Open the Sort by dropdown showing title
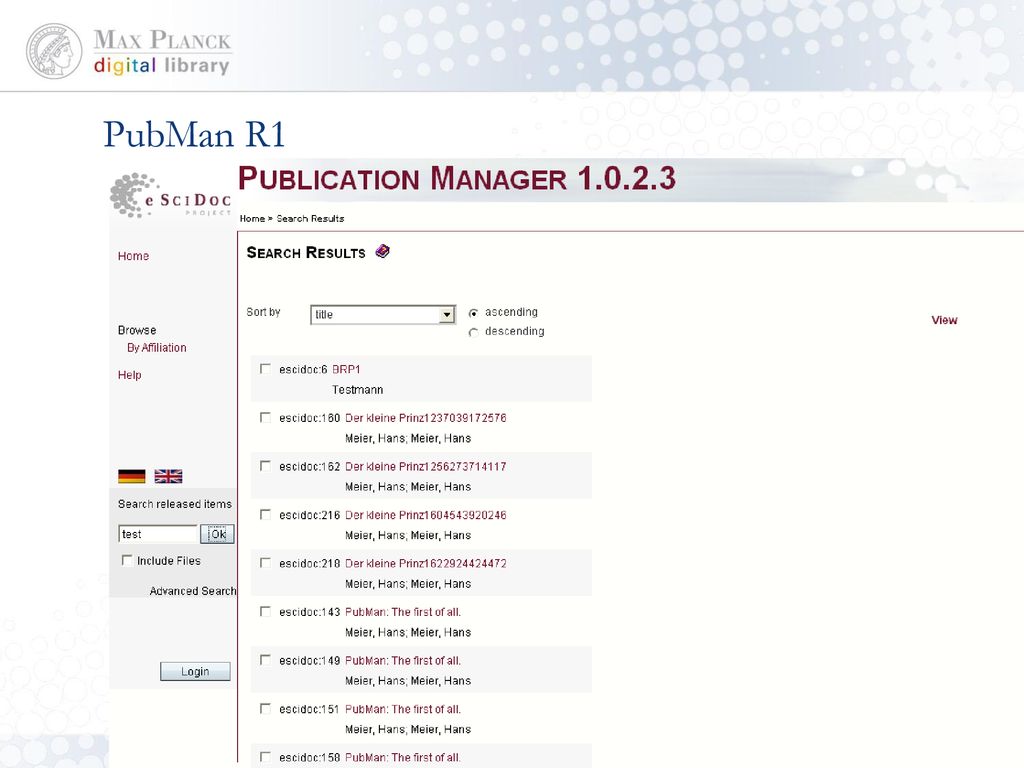Image resolution: width=1024 pixels, height=768 pixels. 383,315
